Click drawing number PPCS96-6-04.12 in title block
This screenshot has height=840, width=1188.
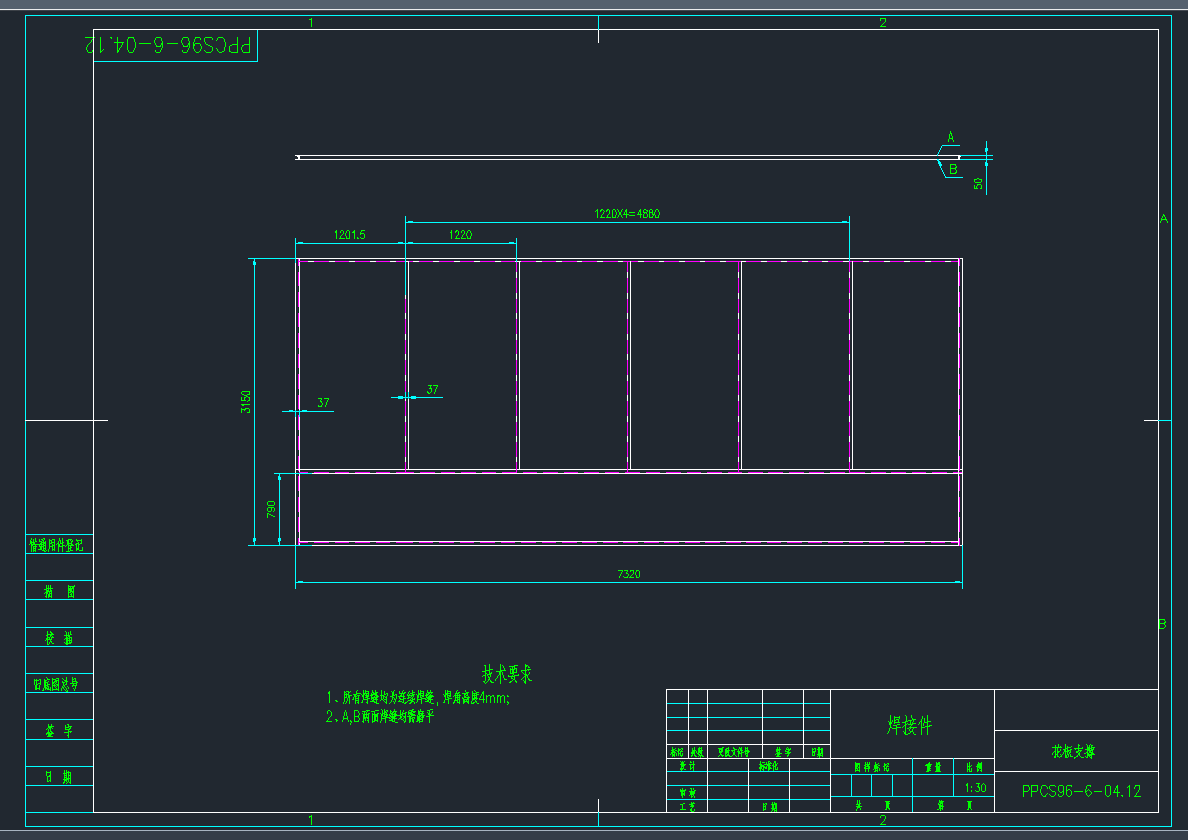[1081, 791]
